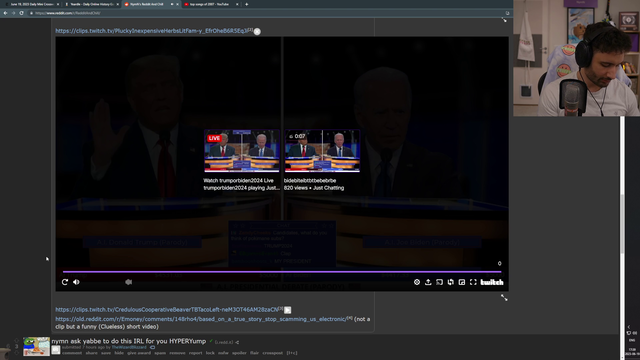This screenshot has height=360, width=640.
Task: Expand the CredulousCooperativeBeaver clip embed
Action: [288, 310]
